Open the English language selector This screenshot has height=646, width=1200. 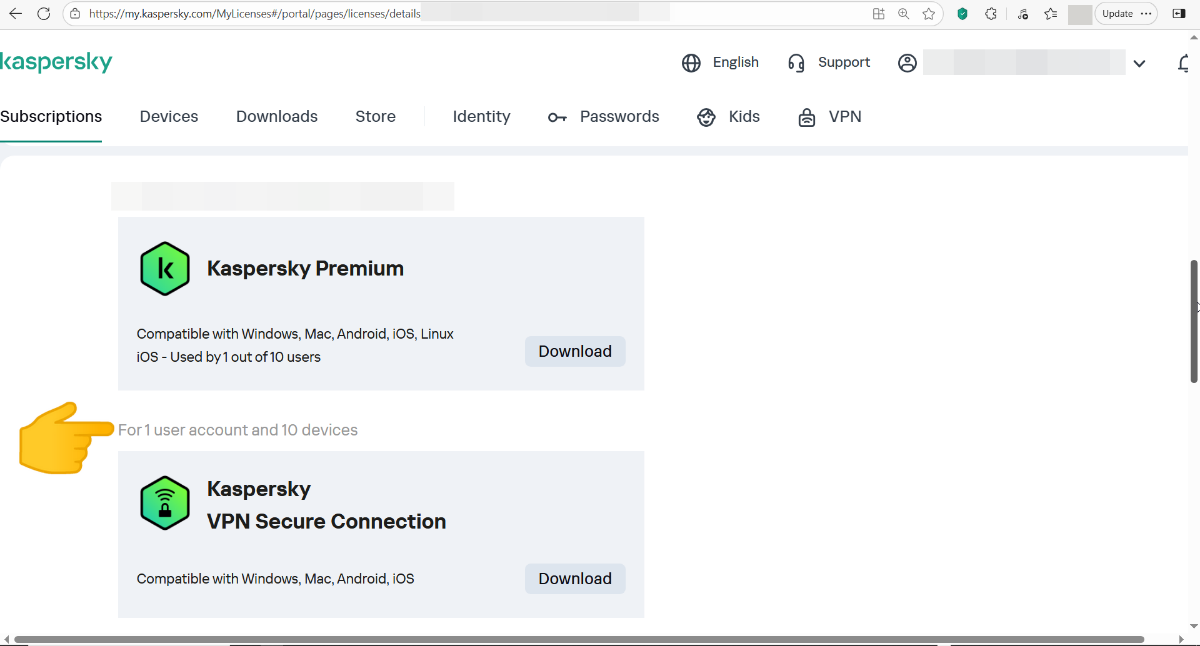pos(720,63)
